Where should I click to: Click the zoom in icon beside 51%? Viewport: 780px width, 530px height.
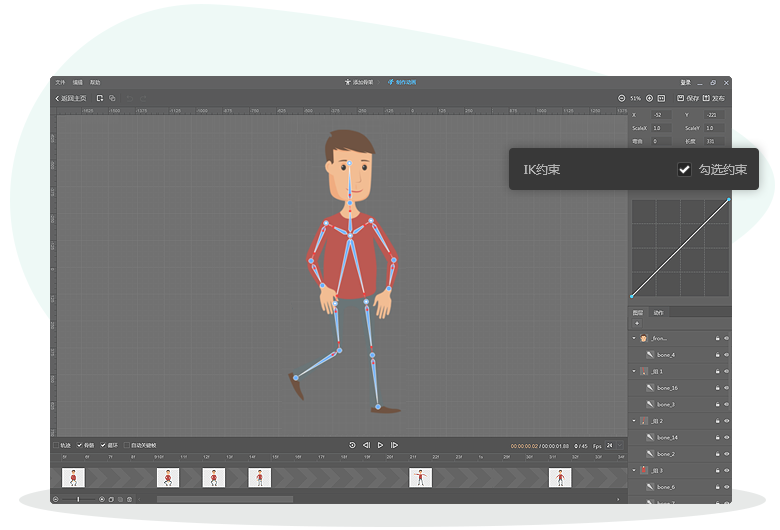(x=649, y=98)
